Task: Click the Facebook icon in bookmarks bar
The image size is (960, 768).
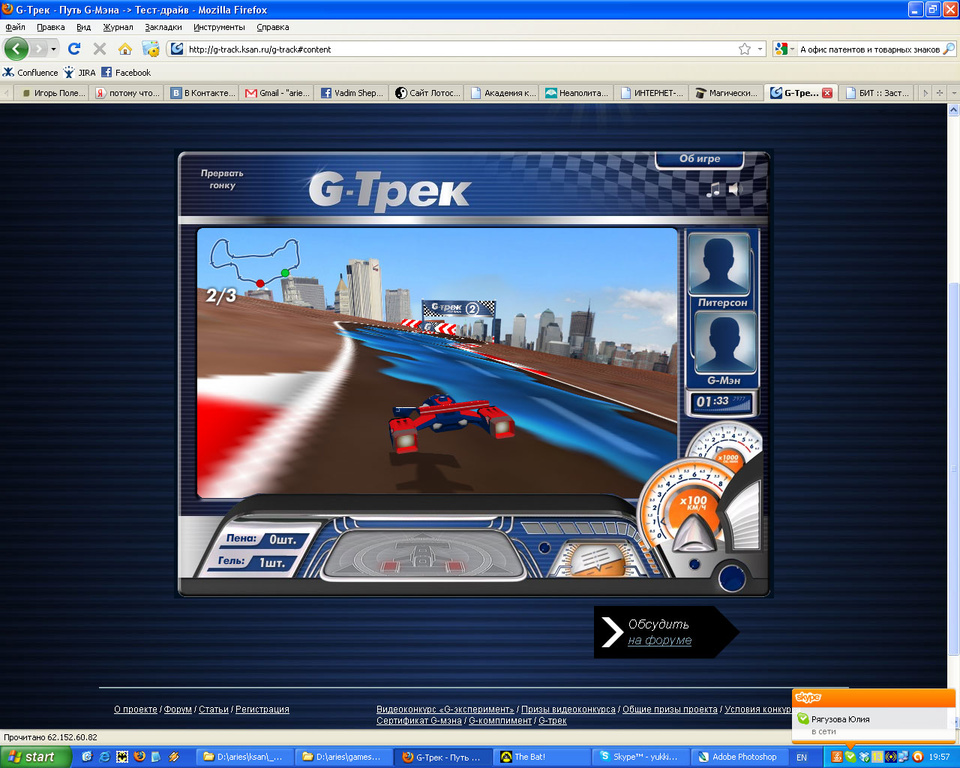Action: 110,72
